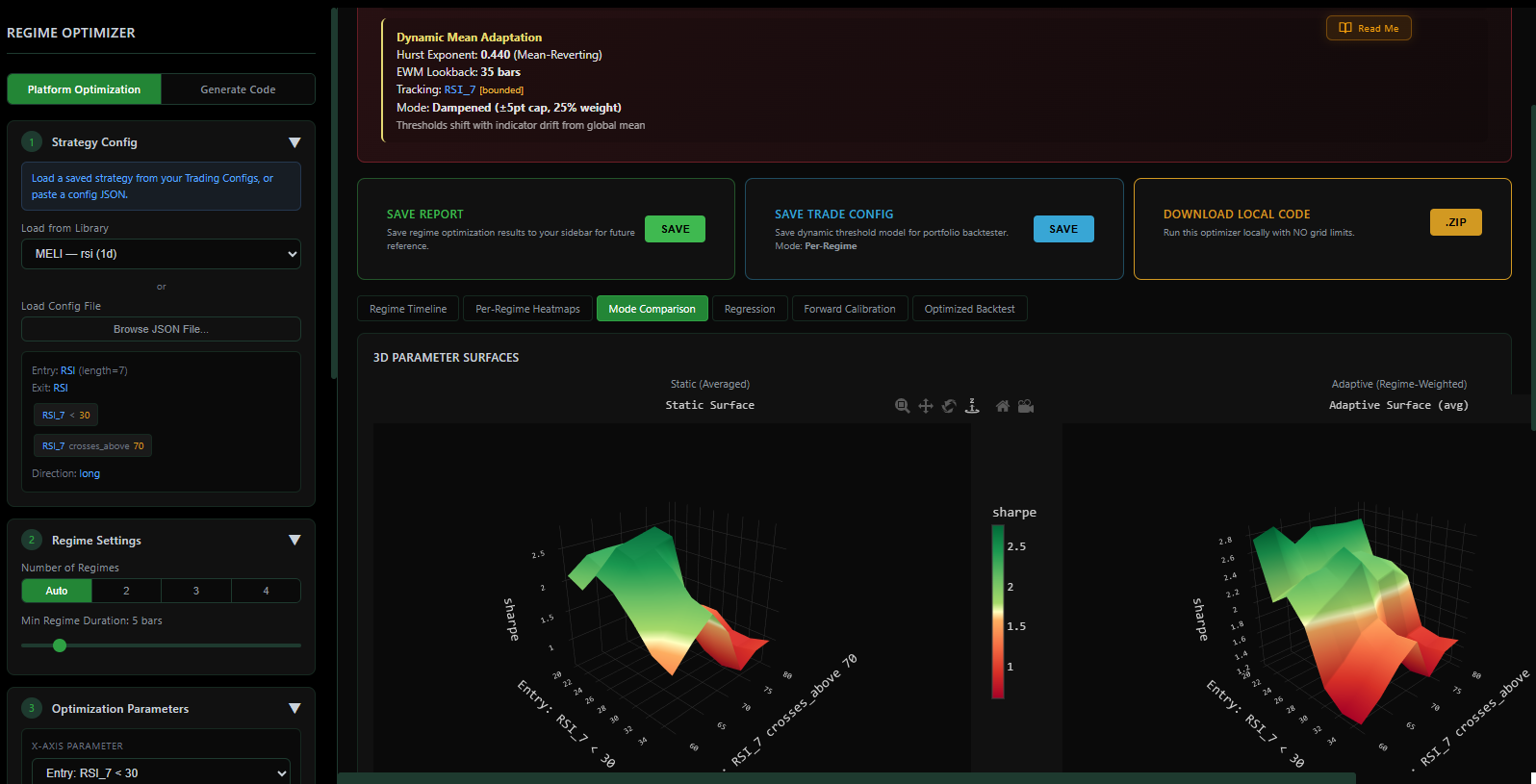Click Browse JSON File button
This screenshot has height=784, width=1536.
(x=161, y=329)
